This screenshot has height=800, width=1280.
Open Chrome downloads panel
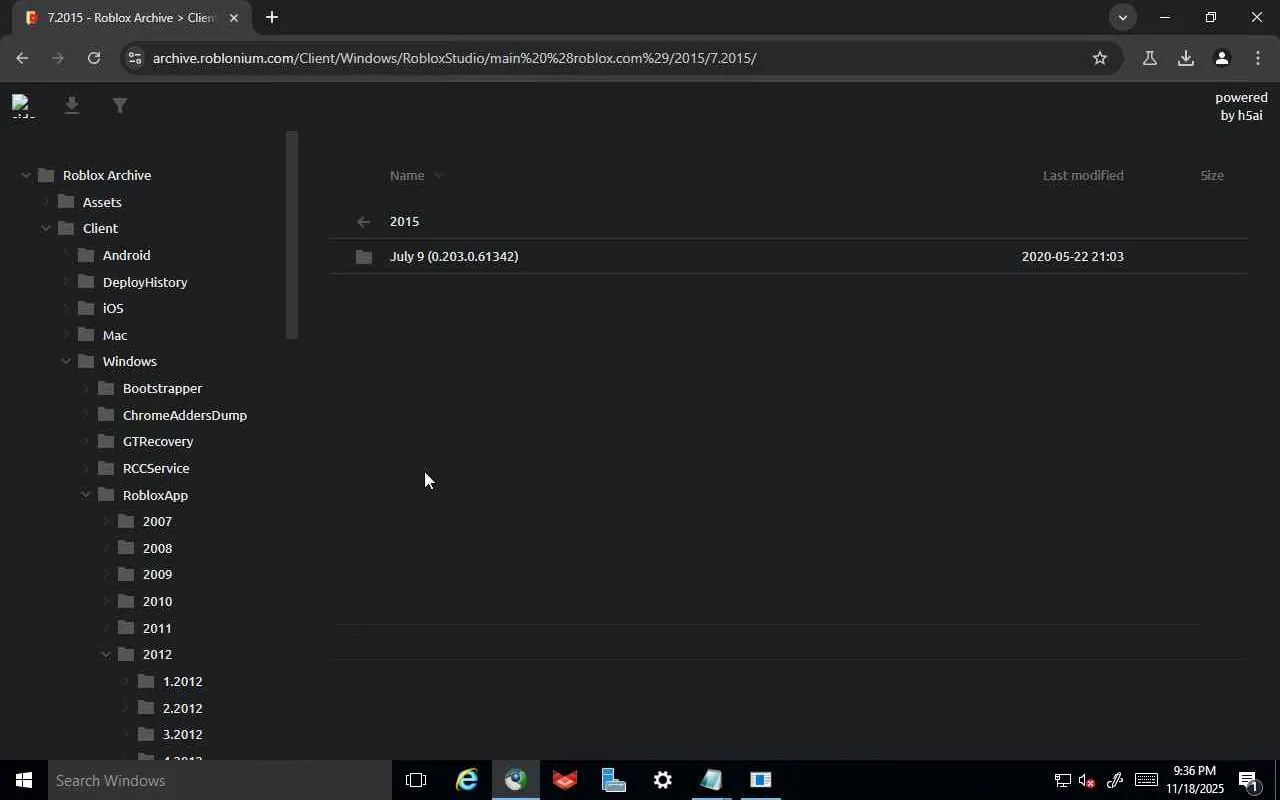(x=1185, y=58)
